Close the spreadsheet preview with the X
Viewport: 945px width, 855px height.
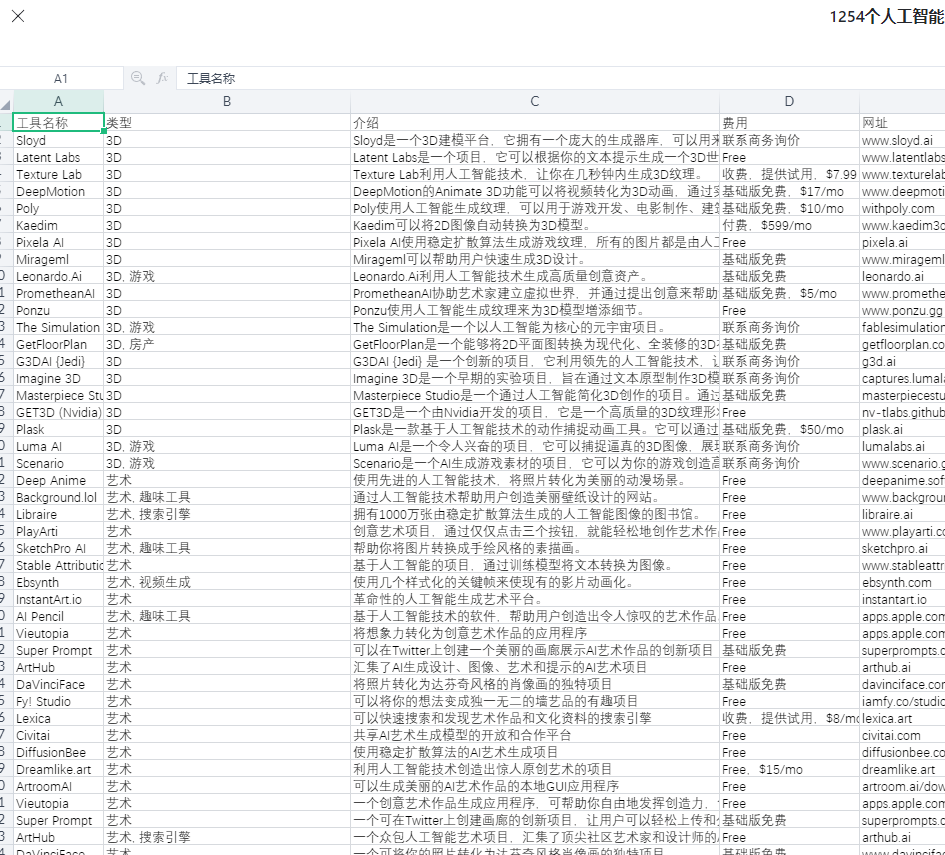18,16
